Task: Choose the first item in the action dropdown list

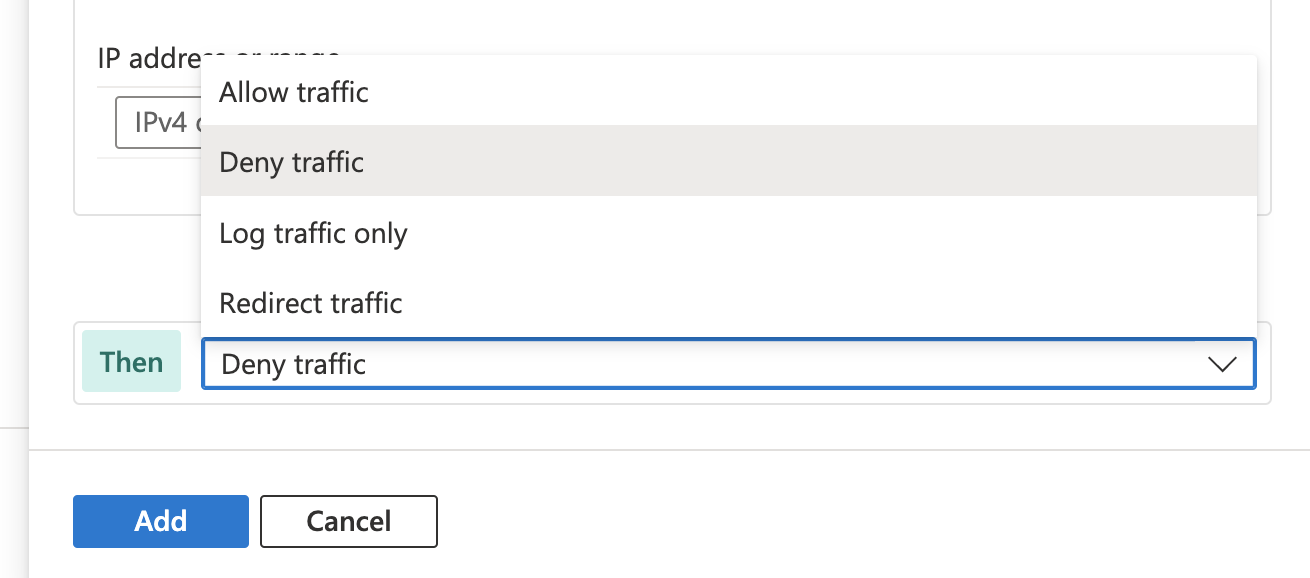Action: (294, 93)
